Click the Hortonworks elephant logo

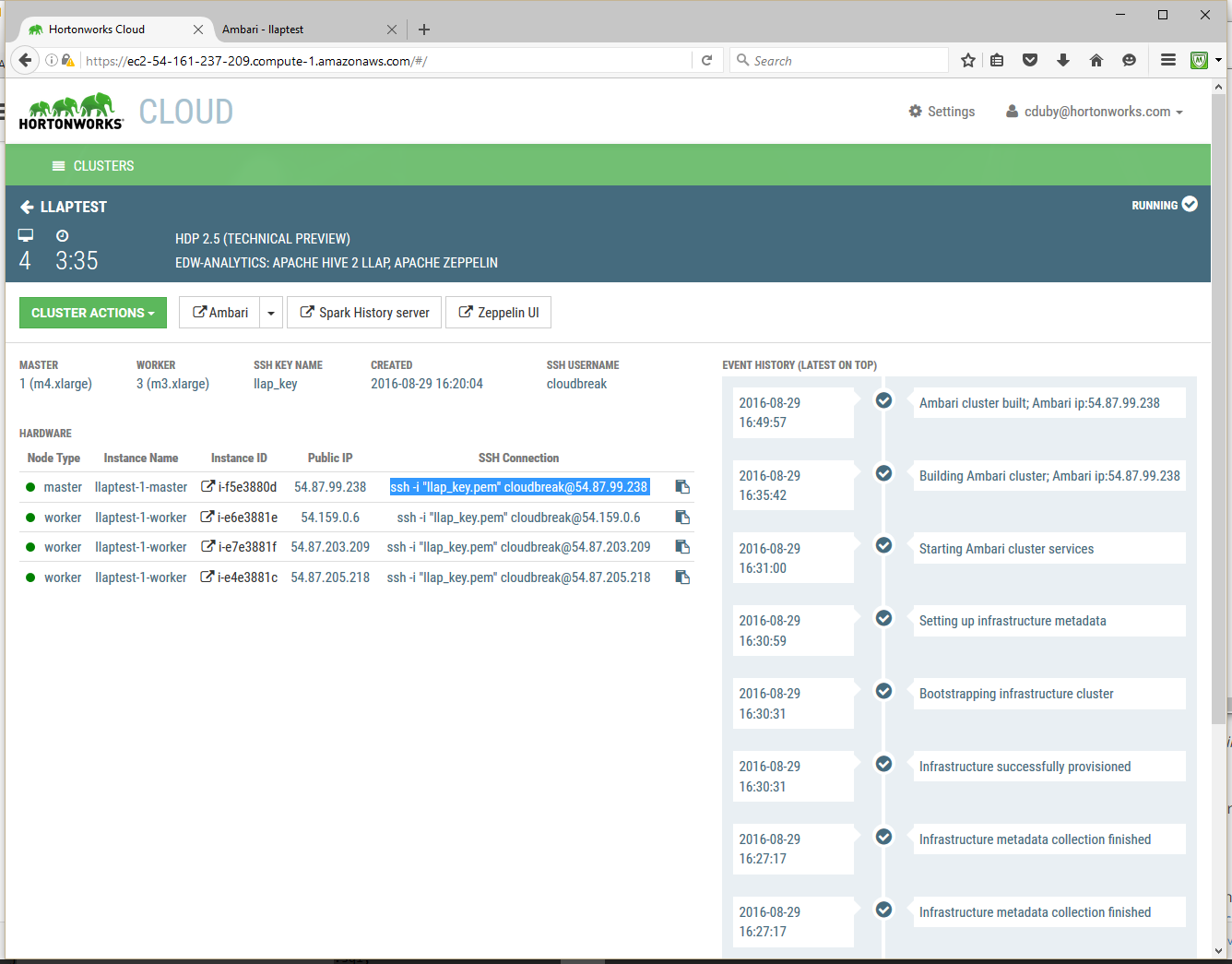[x=71, y=106]
